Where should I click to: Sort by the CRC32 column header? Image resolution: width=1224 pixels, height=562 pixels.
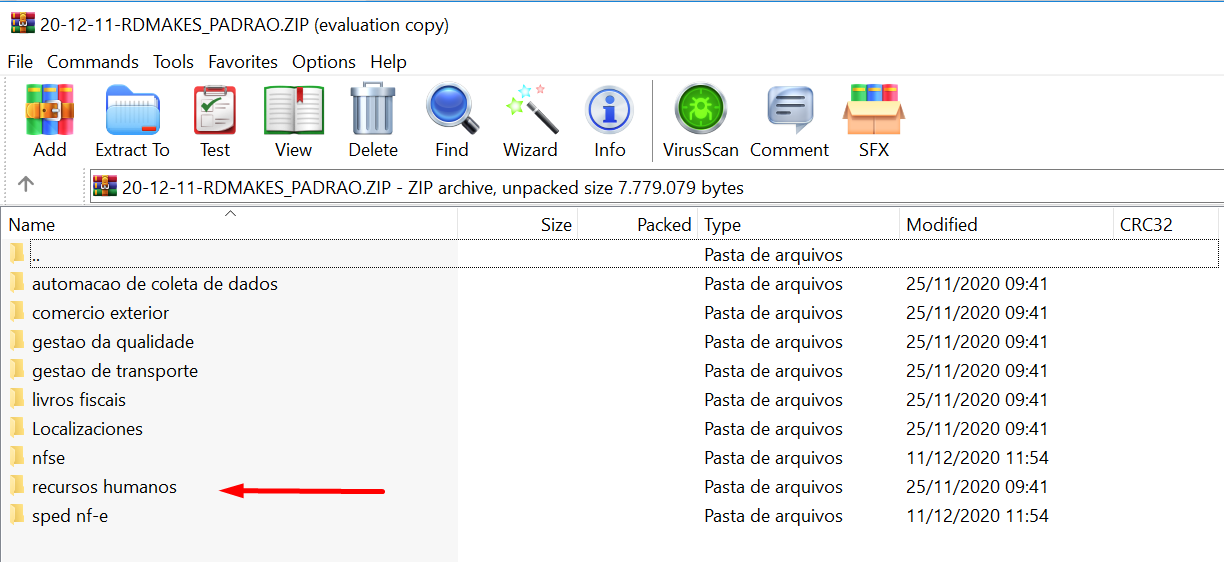[1166, 224]
